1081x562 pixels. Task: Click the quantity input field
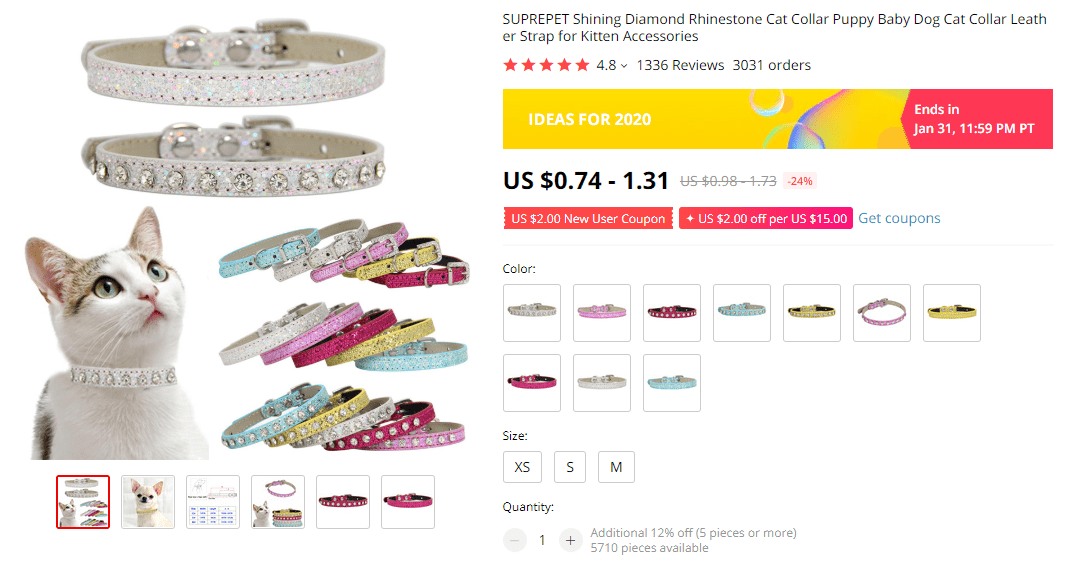click(x=543, y=540)
